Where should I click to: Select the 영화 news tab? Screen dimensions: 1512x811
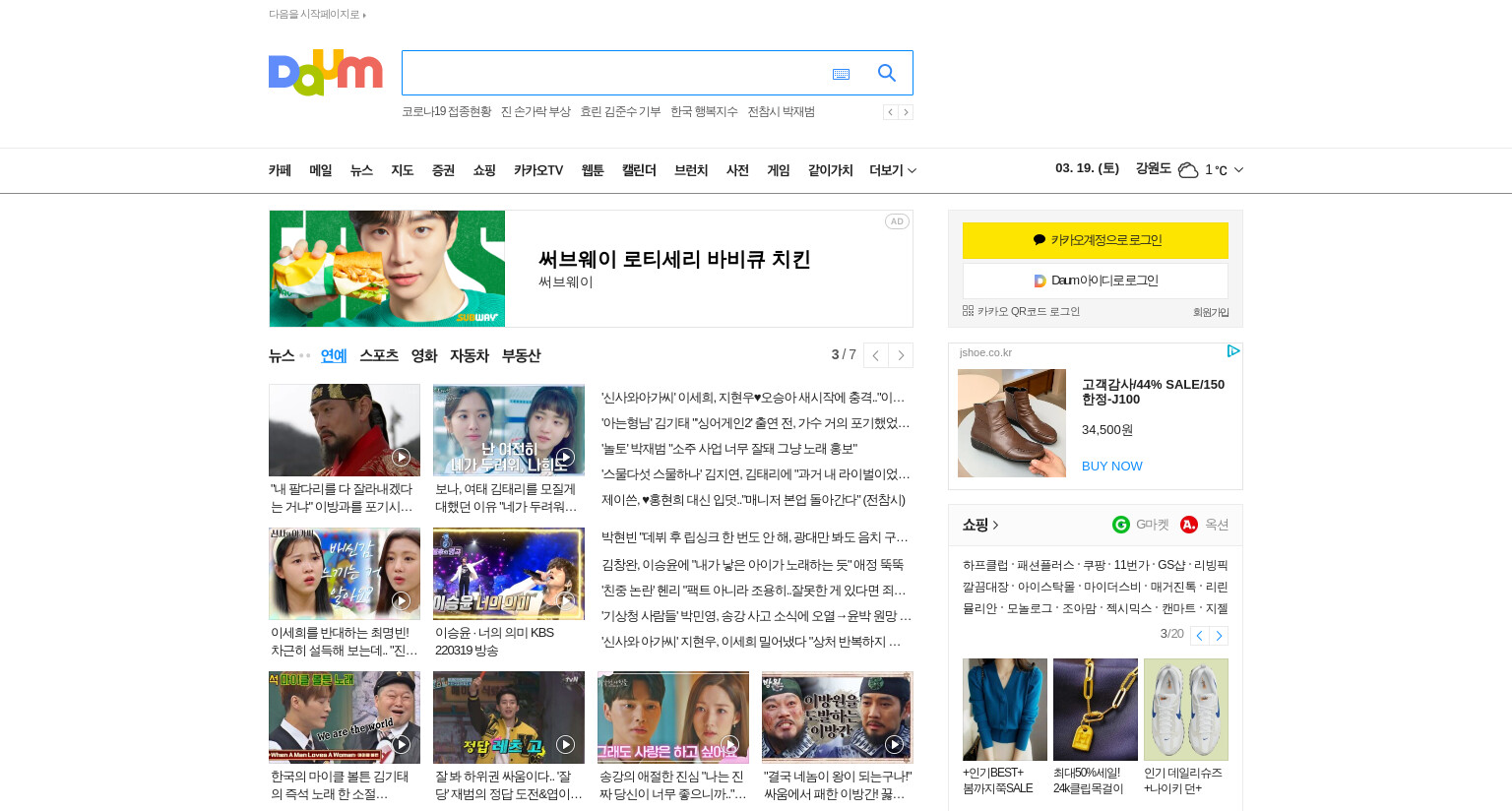pyautogui.click(x=424, y=355)
